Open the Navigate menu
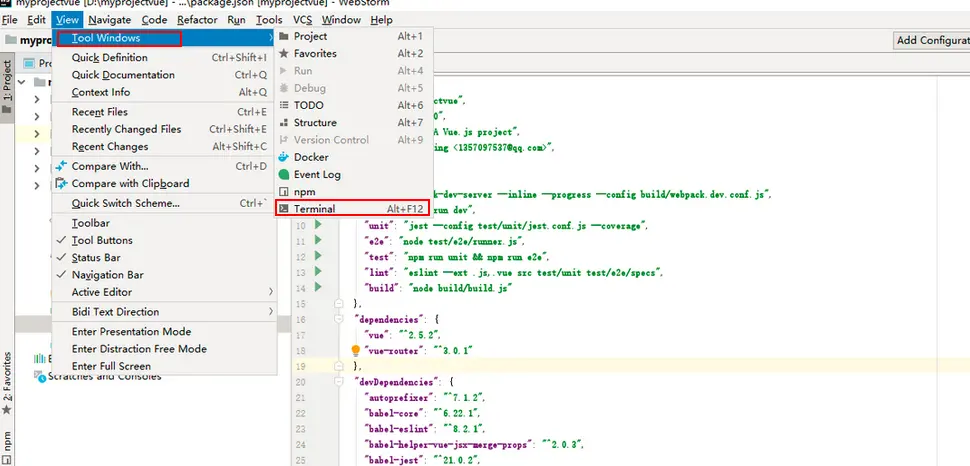The height and width of the screenshot is (466, 970). click(x=109, y=20)
